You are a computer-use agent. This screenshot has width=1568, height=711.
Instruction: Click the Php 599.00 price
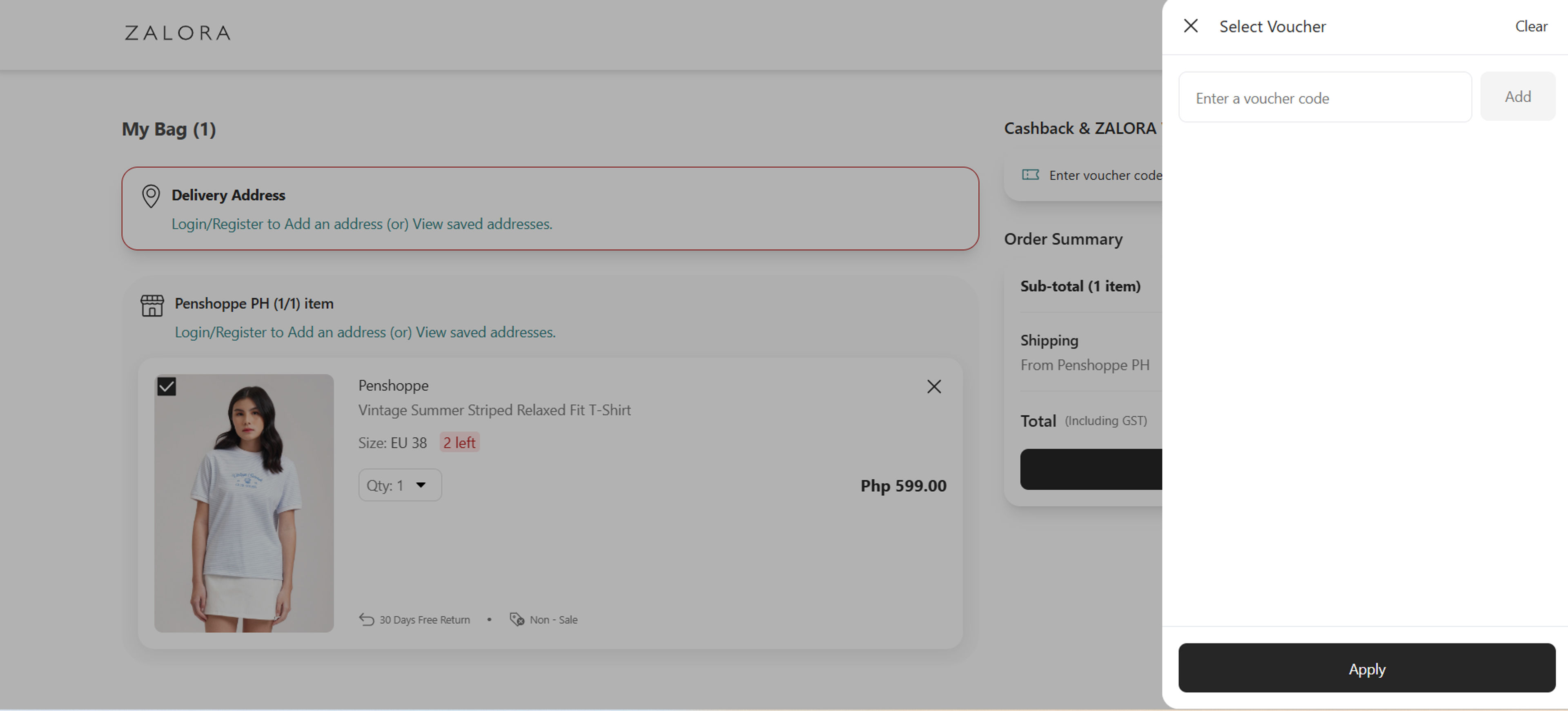click(903, 486)
